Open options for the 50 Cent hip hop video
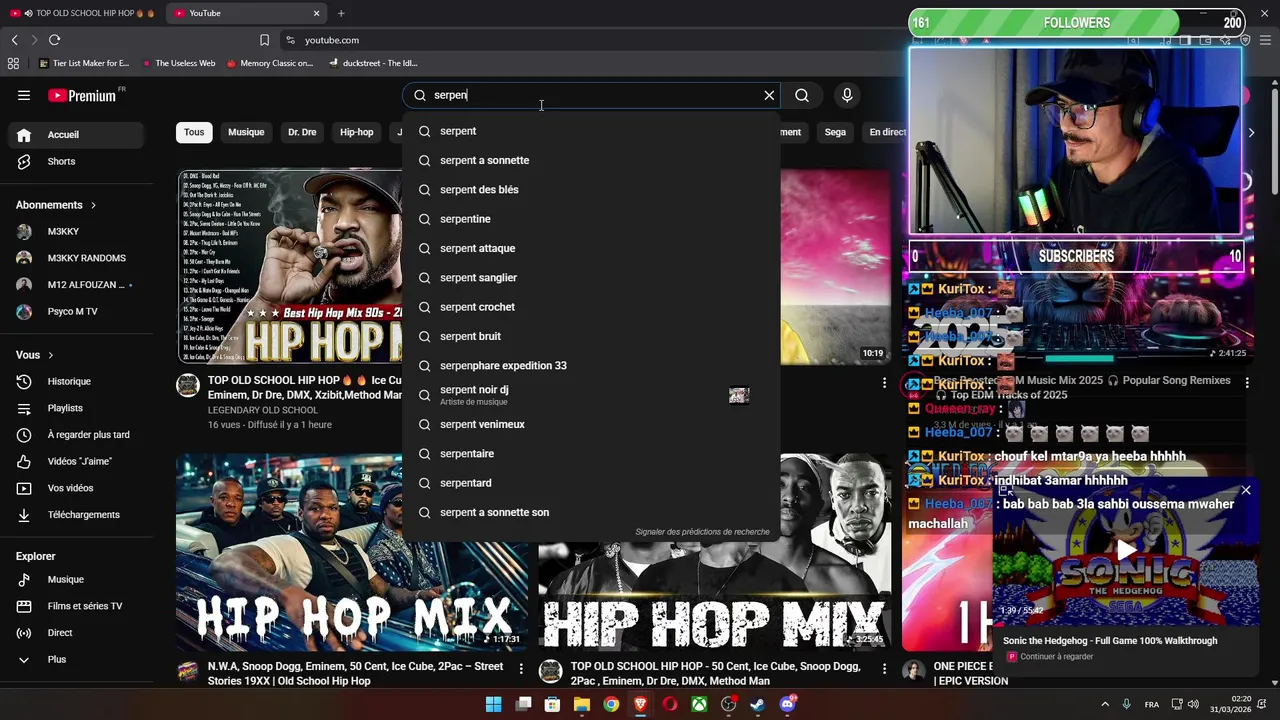The width and height of the screenshot is (1280, 720). (x=884, y=667)
